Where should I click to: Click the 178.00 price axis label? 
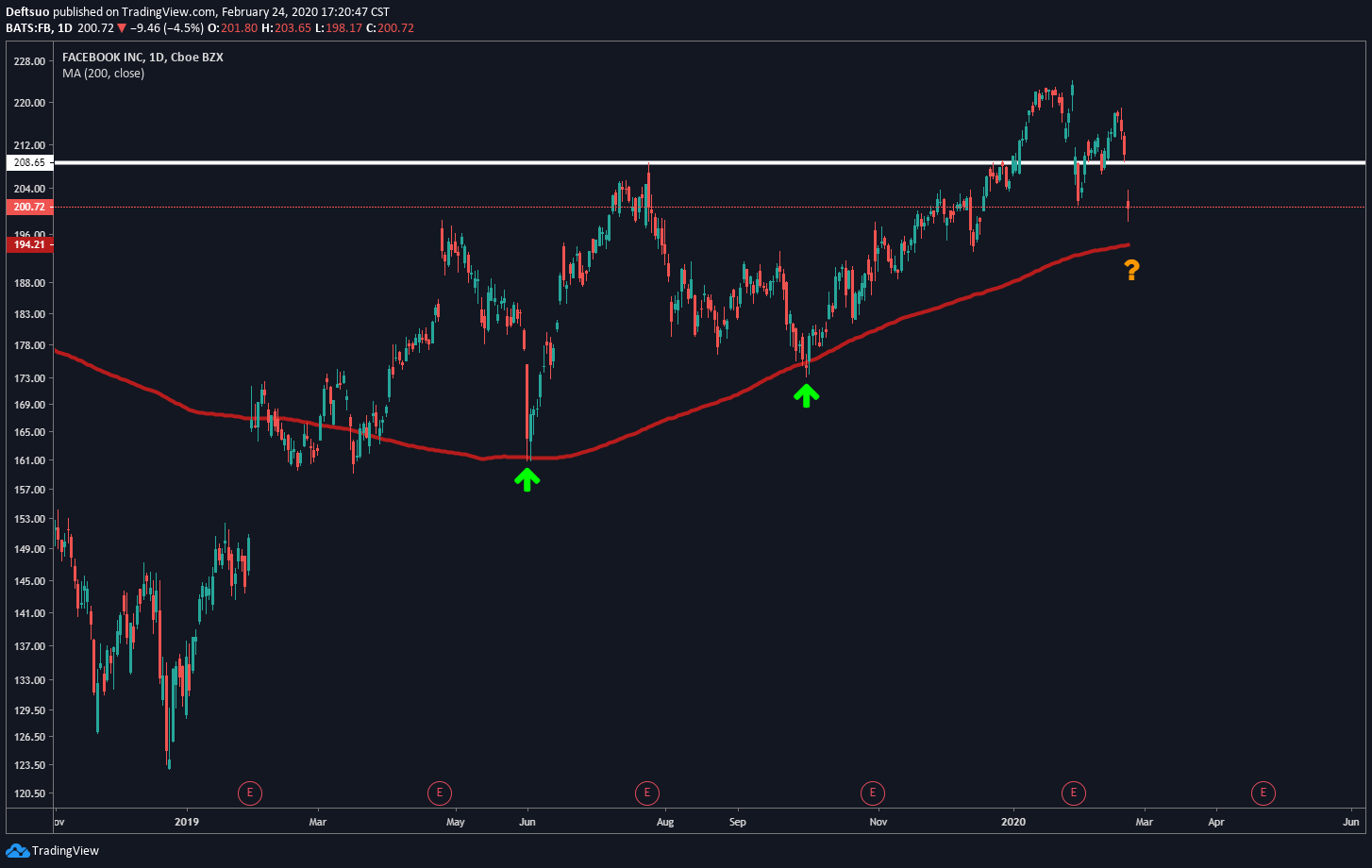pyautogui.click(x=29, y=345)
